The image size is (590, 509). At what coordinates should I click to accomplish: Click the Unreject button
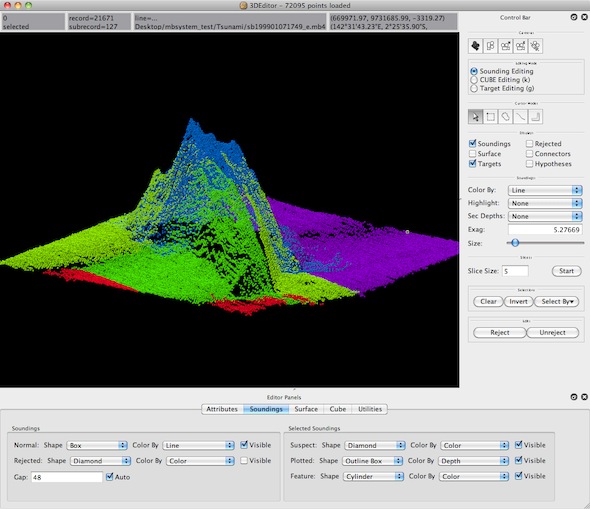(x=552, y=333)
